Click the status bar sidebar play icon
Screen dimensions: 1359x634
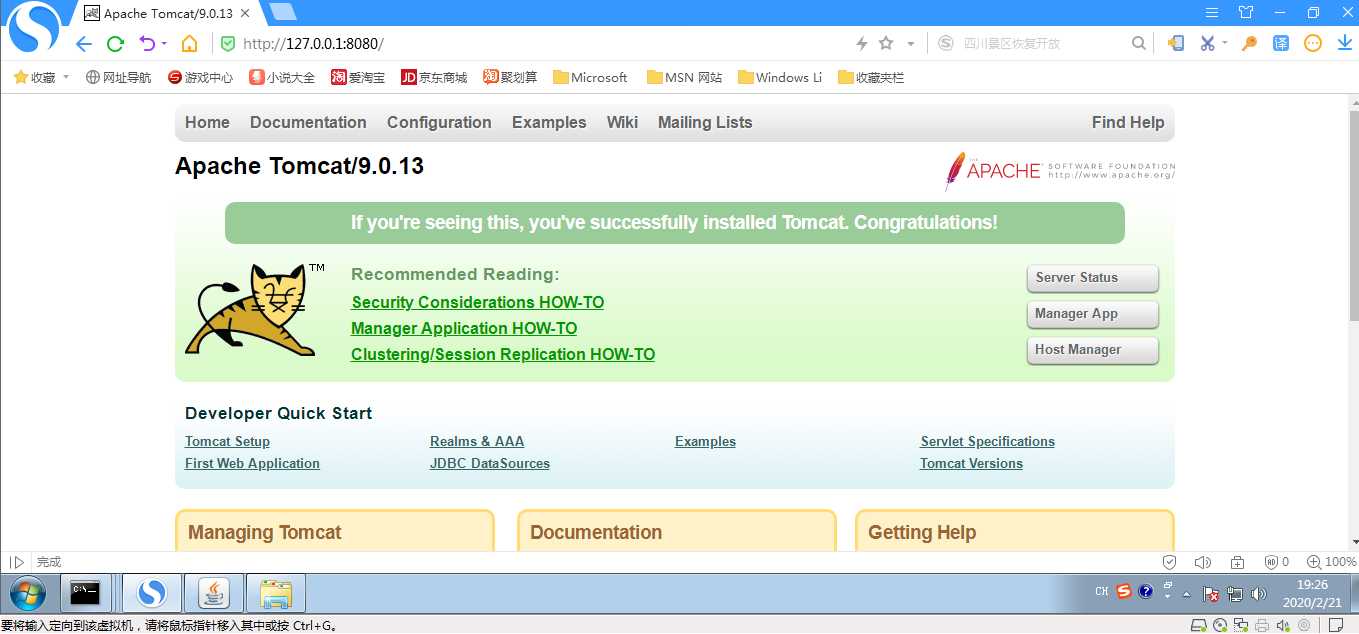click(x=17, y=562)
